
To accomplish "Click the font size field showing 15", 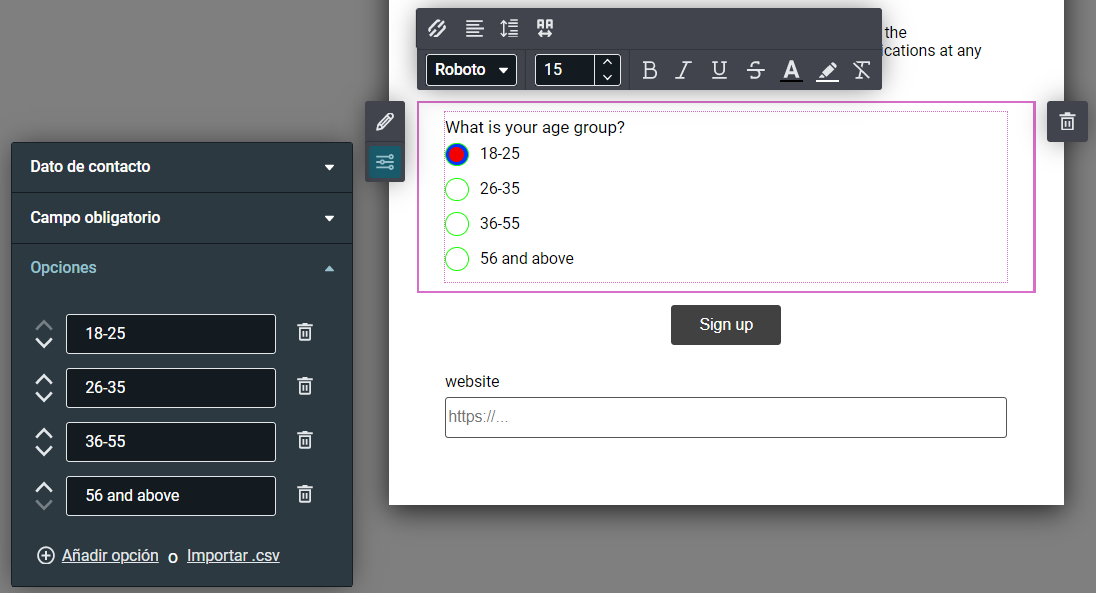I will coord(565,70).
